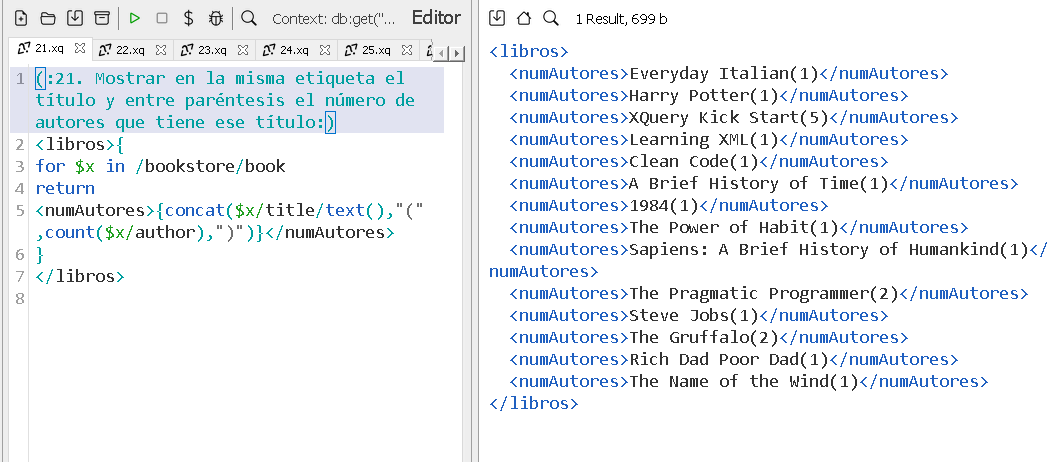Click line 7 closing libros tag in editor
Screen dimensions: 1063x462
[80, 277]
